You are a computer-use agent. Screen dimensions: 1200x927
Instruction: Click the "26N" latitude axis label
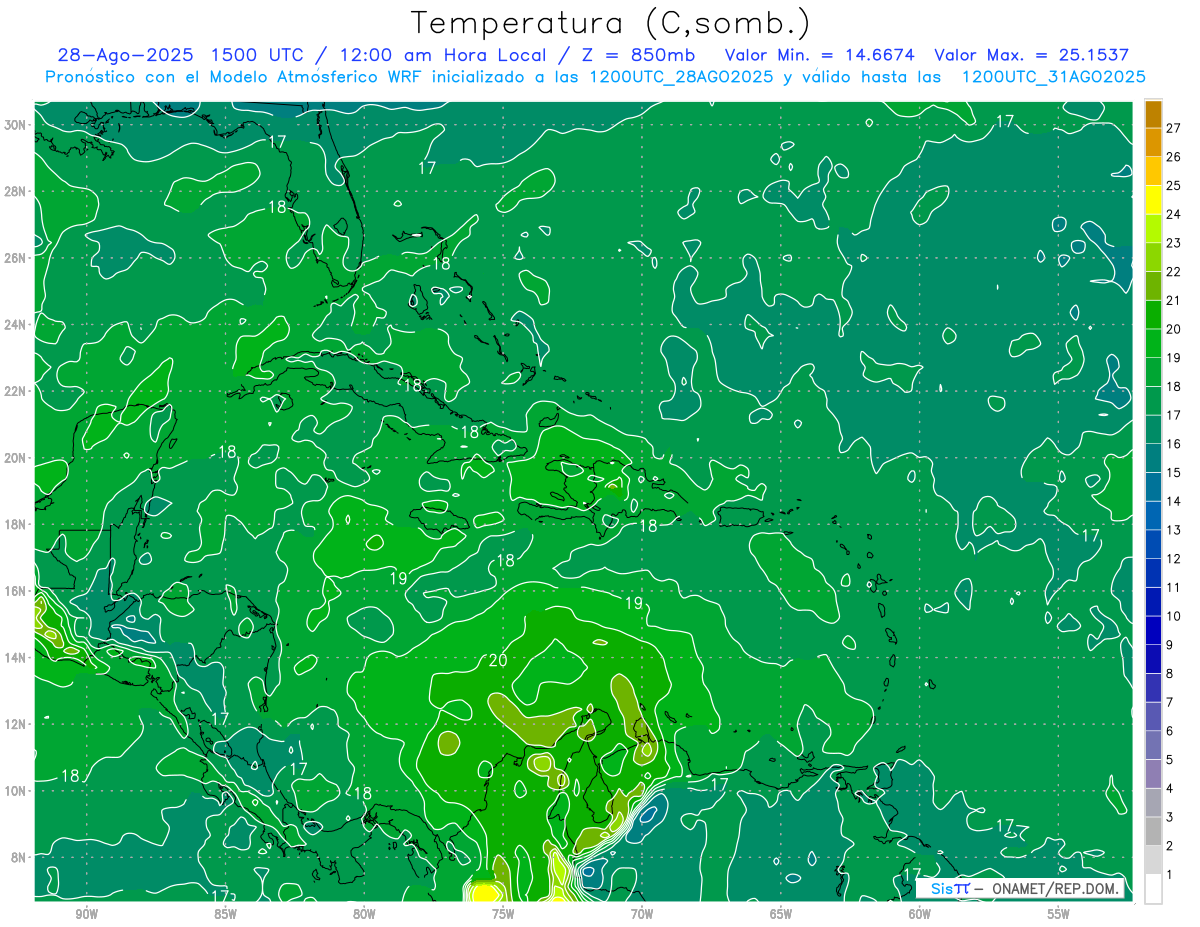click(x=15, y=258)
